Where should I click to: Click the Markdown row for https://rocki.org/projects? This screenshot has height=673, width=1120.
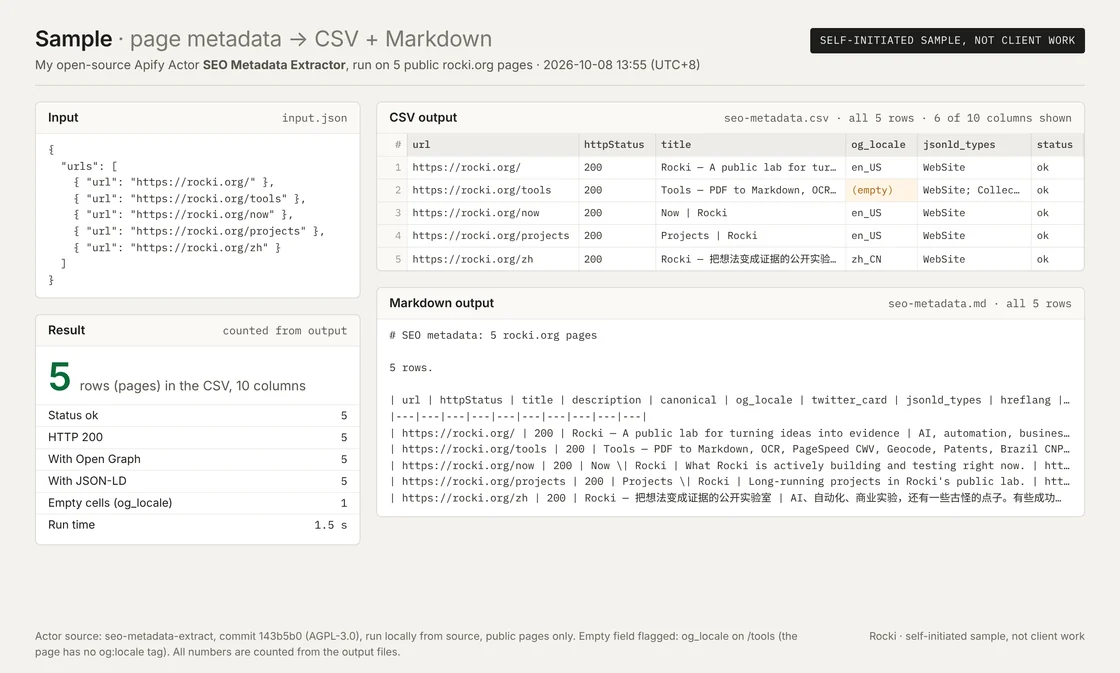coord(730,482)
